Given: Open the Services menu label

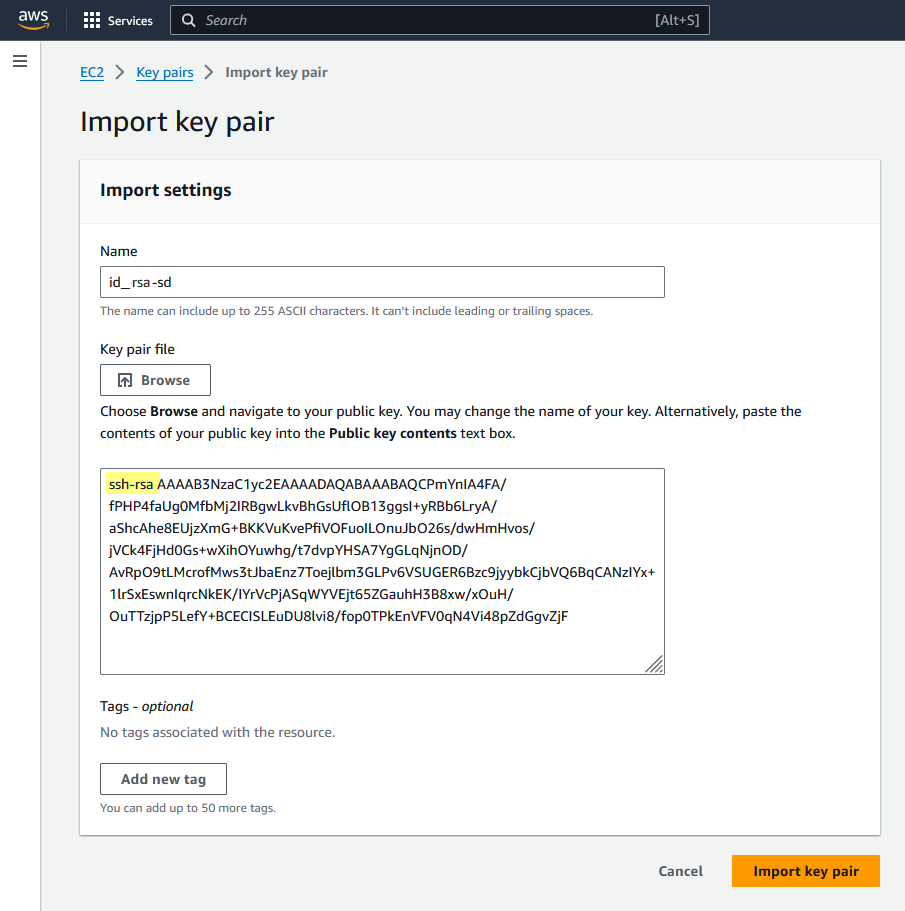Looking at the screenshot, I should (130, 20).
